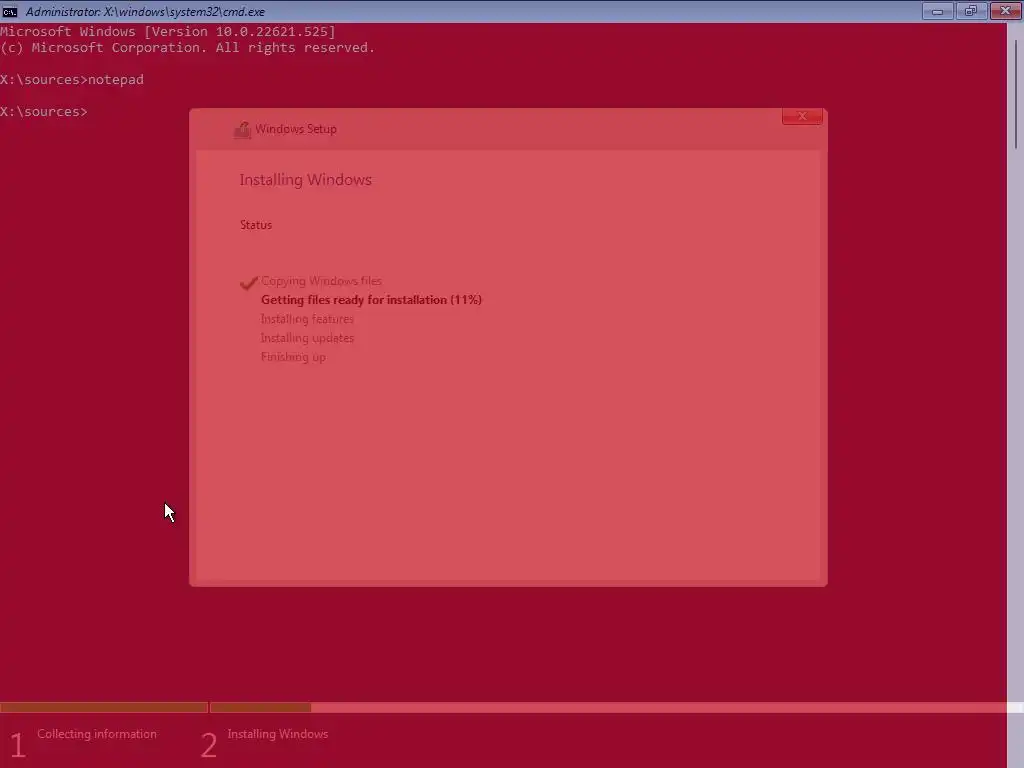Click the X:\sources>notepad command line
Screen dimensions: 1024x768
coord(72,80)
